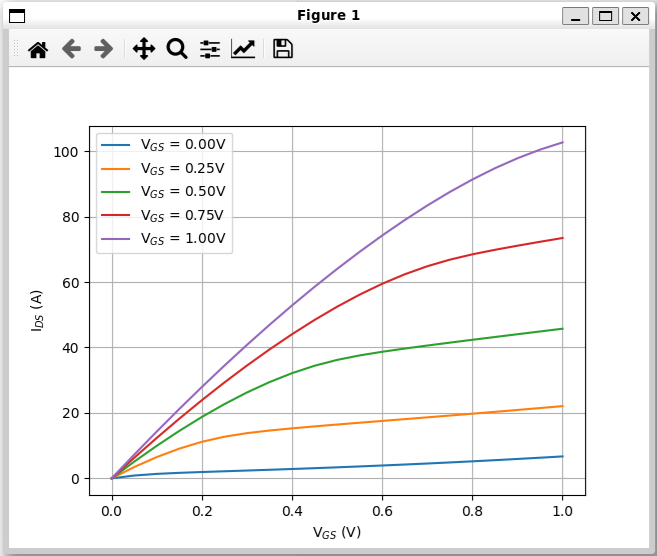Image resolution: width=657 pixels, height=556 pixels.
Task: Open the configure subplots sliders tool
Action: pyautogui.click(x=210, y=49)
